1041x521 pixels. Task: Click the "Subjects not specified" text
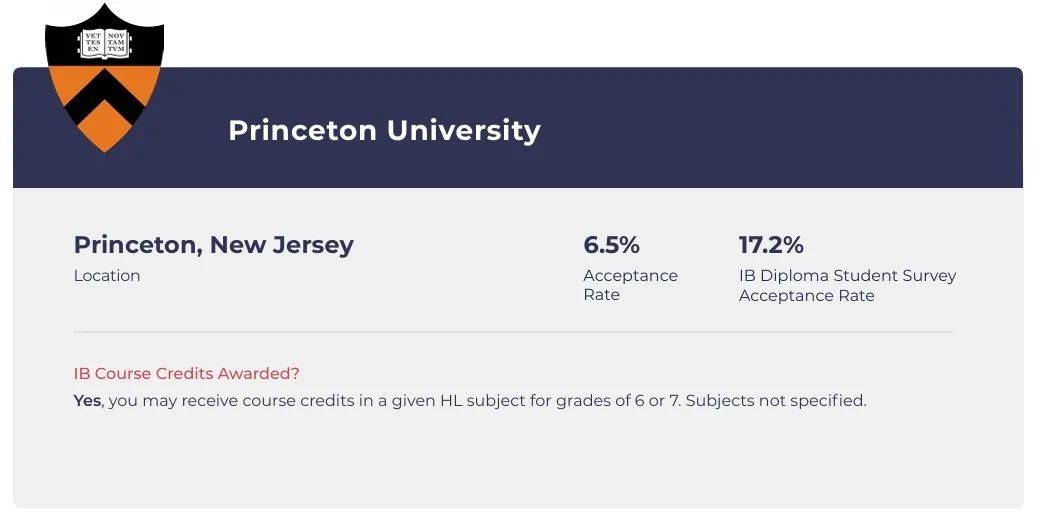click(x=776, y=401)
